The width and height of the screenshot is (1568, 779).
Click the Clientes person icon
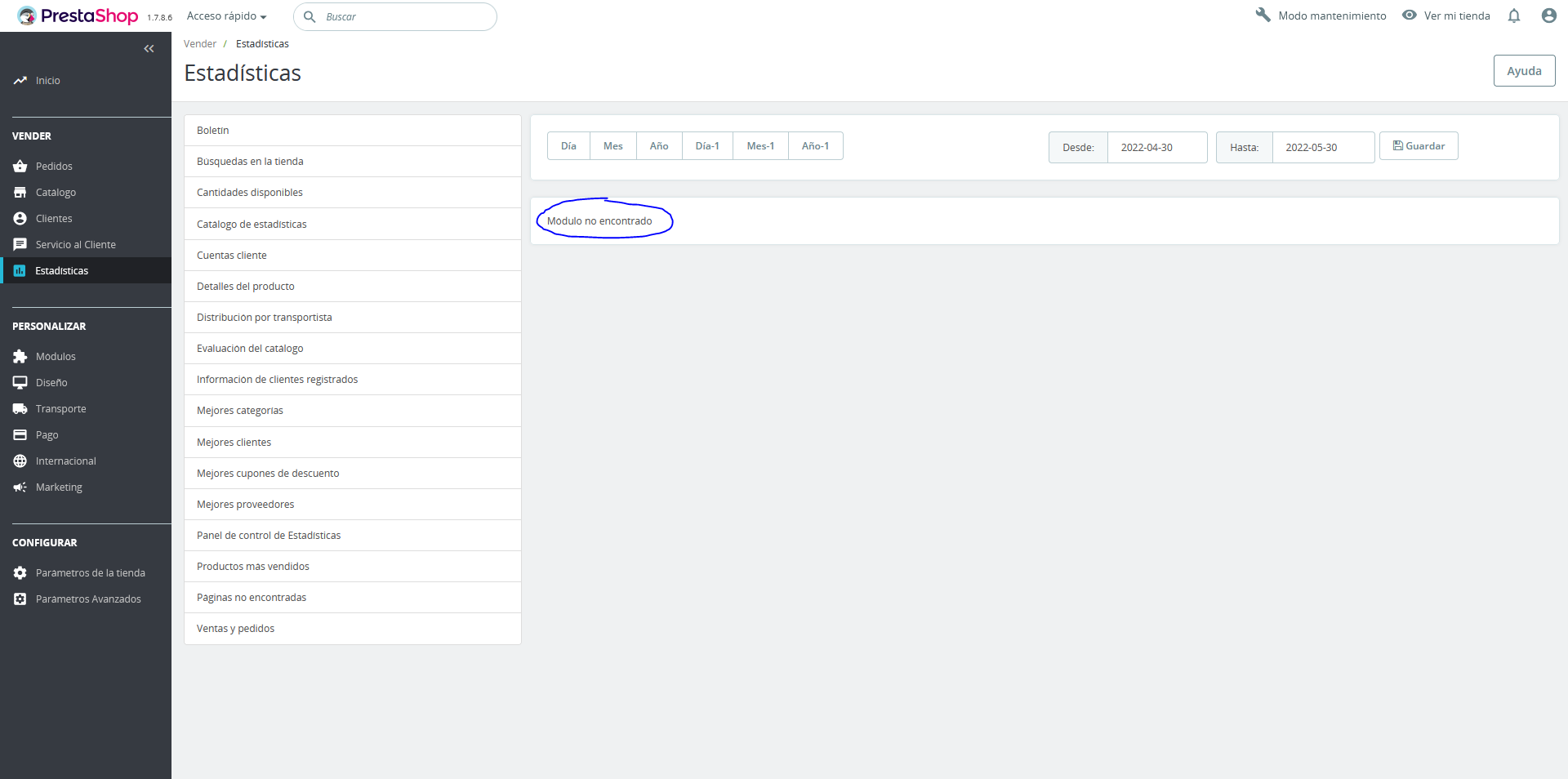pyautogui.click(x=20, y=219)
